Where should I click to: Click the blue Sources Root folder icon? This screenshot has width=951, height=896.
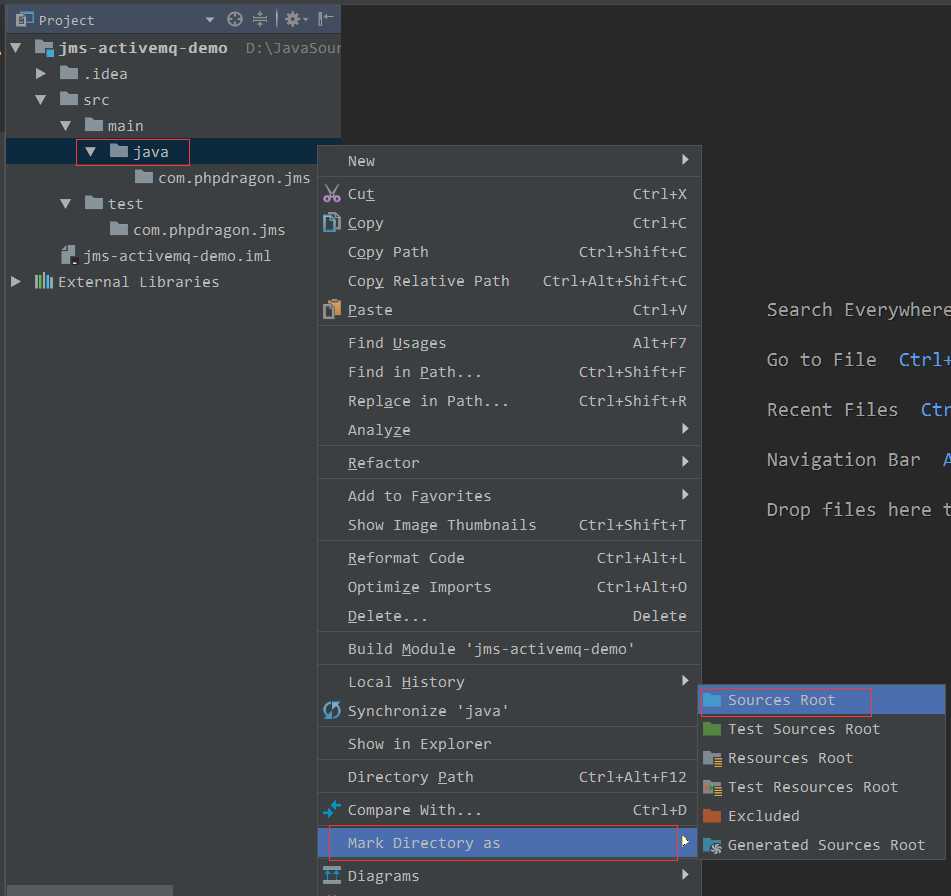(712, 700)
